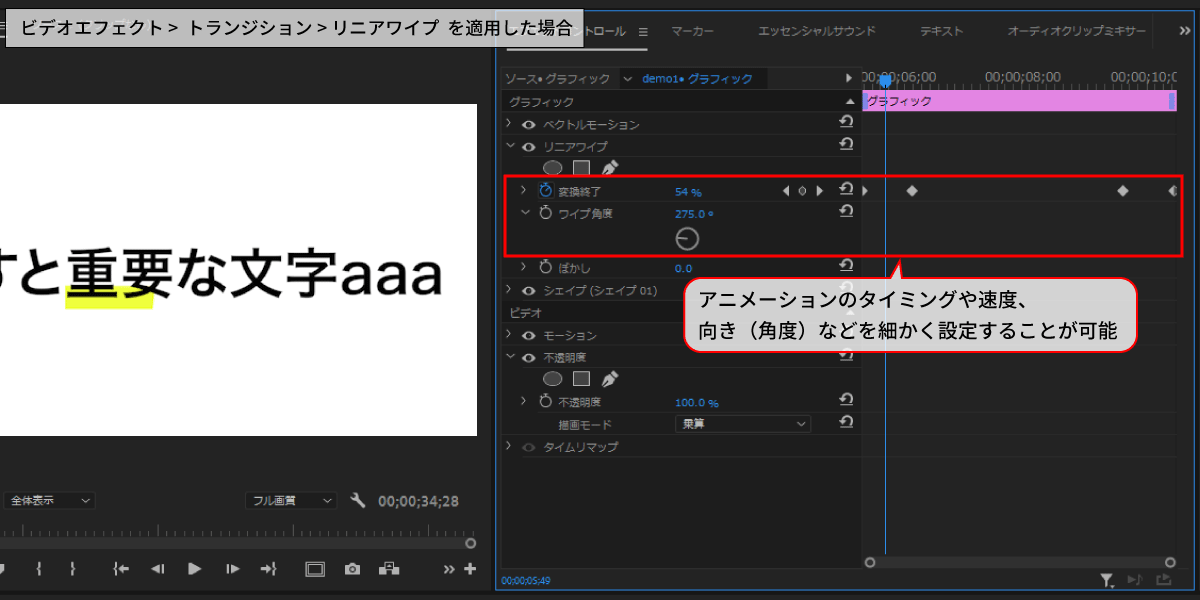The height and width of the screenshot is (600, 1200).
Task: Toggle モーション effect visibility
Action: tap(528, 335)
